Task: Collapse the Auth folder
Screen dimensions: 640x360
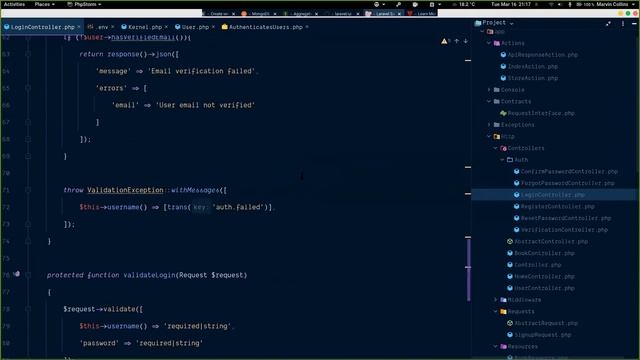Action: (502, 160)
